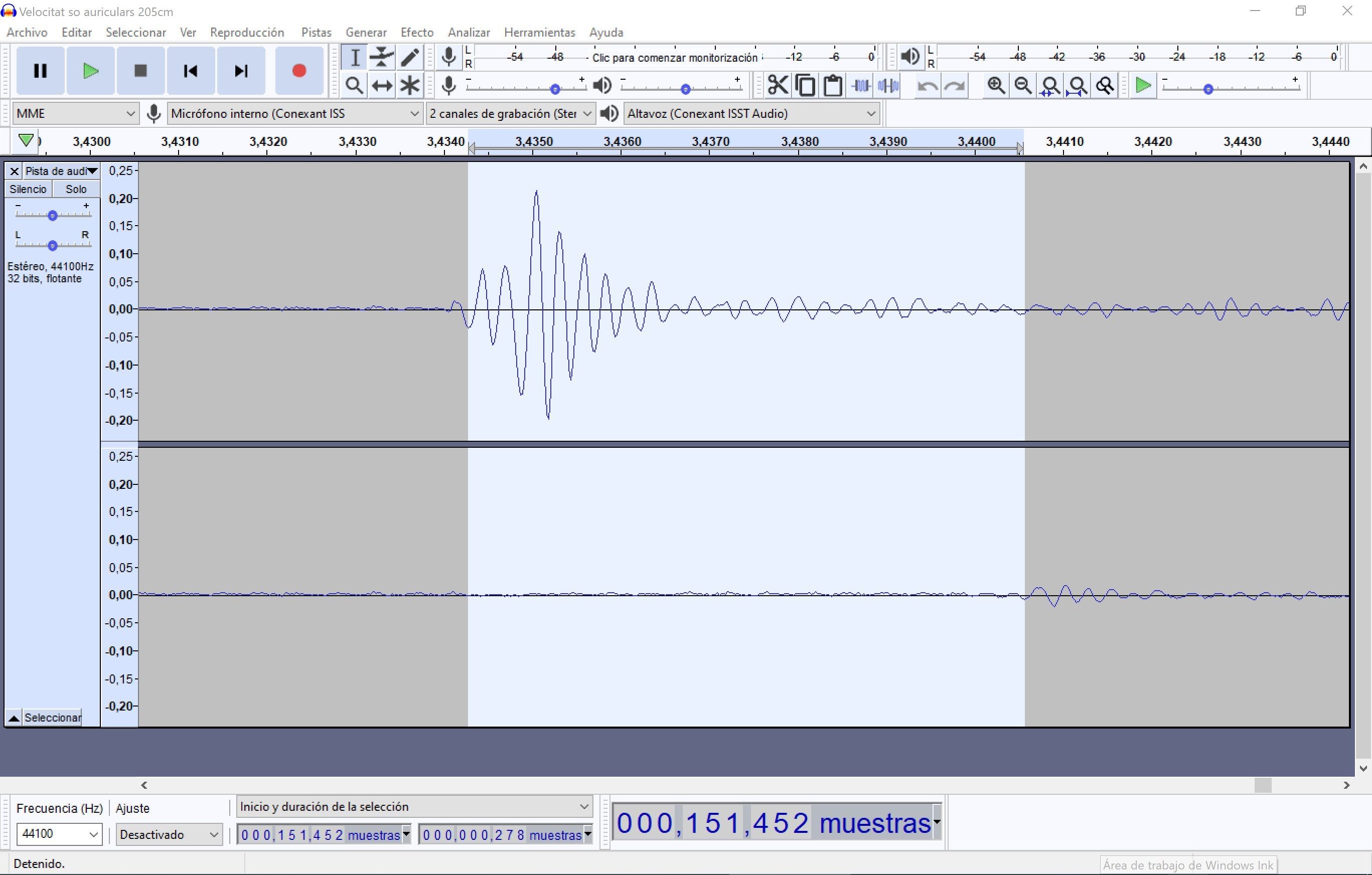Image resolution: width=1372 pixels, height=875 pixels.
Task: Expand the Altavoz playback device dropdown
Action: click(751, 113)
